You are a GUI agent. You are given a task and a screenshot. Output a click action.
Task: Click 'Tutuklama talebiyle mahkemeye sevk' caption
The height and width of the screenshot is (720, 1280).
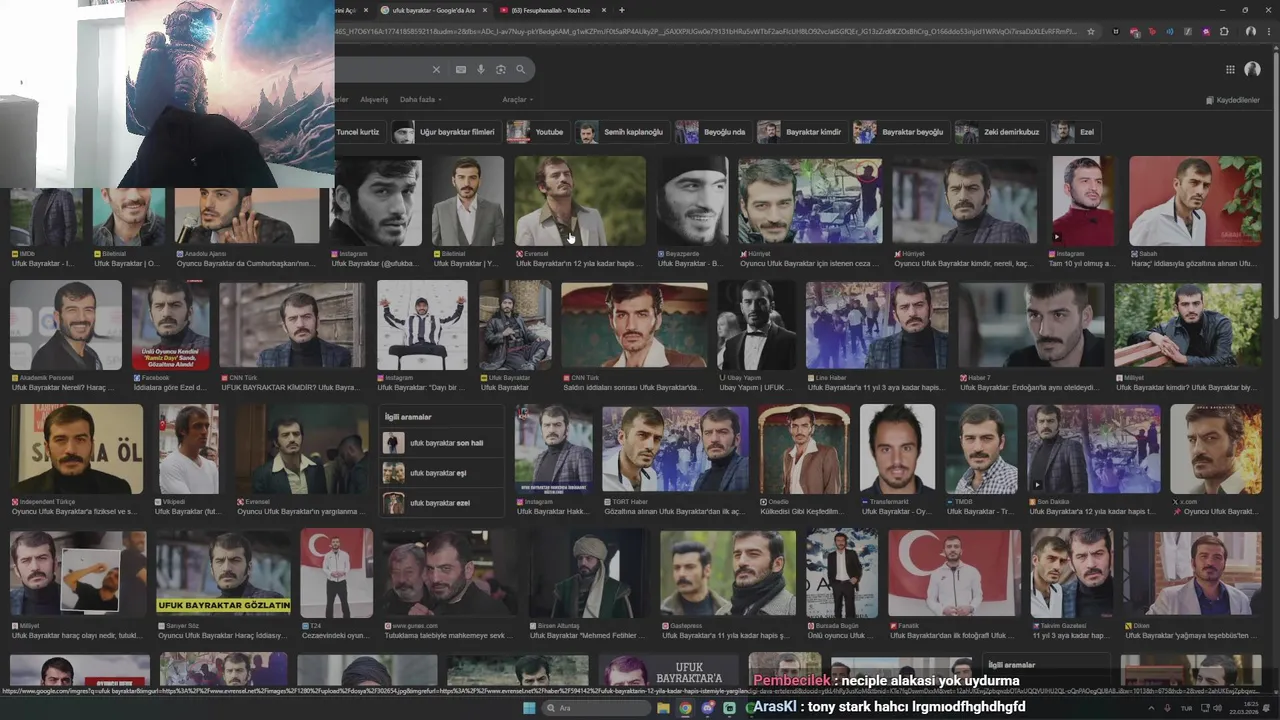click(446, 635)
